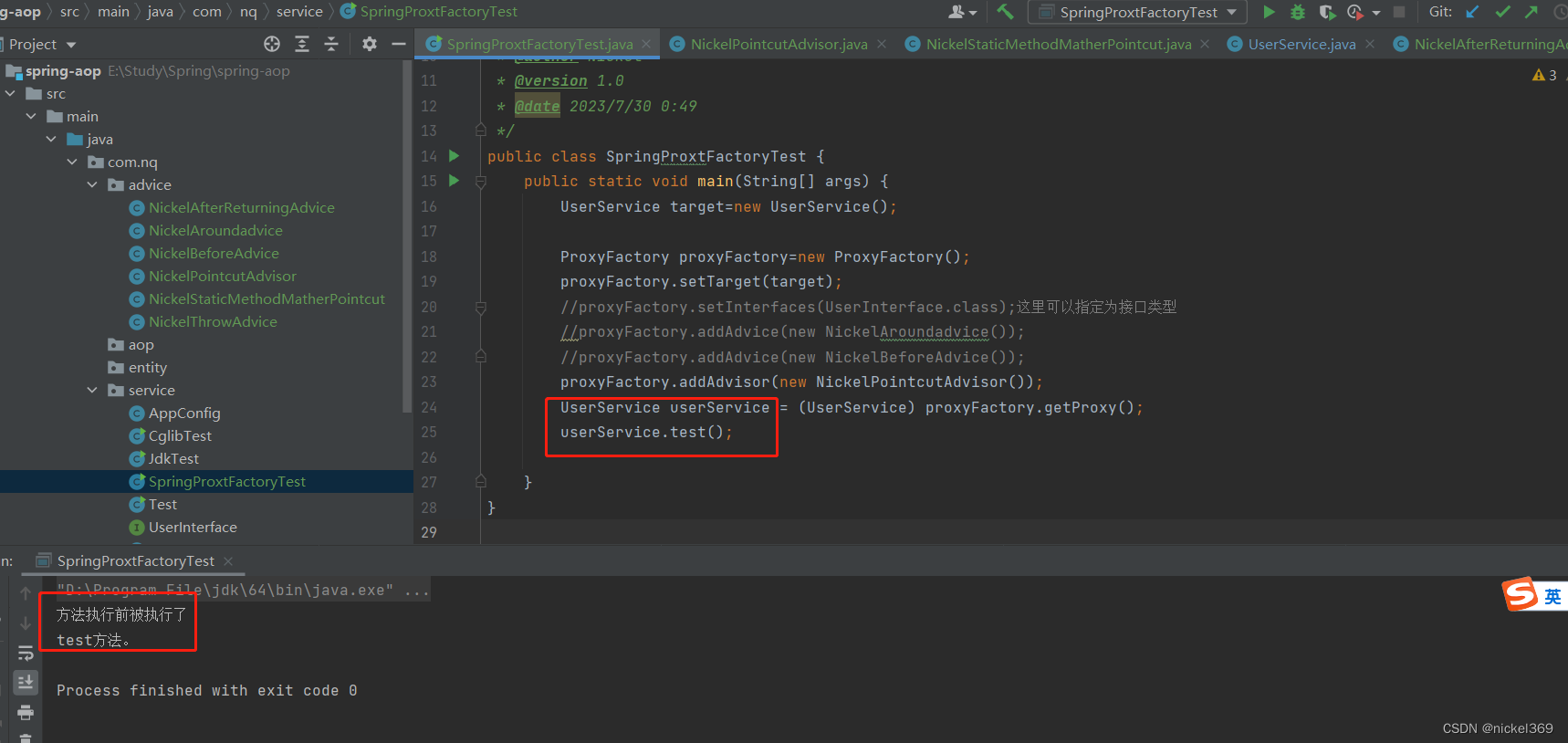Click the 'com' breadcrumb in navigation bar
The height and width of the screenshot is (743, 1568).
207,12
